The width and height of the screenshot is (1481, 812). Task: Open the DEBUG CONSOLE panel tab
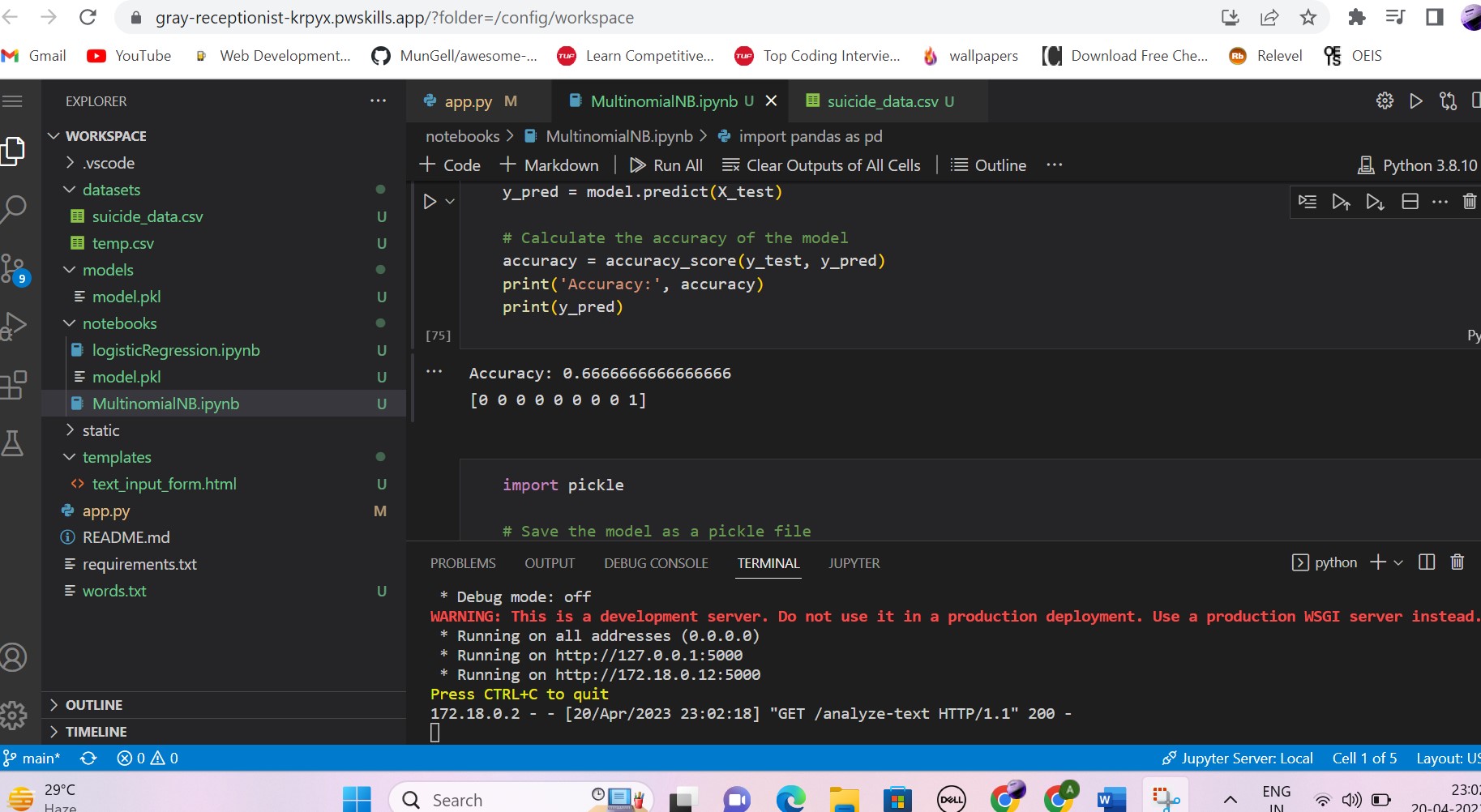click(656, 563)
